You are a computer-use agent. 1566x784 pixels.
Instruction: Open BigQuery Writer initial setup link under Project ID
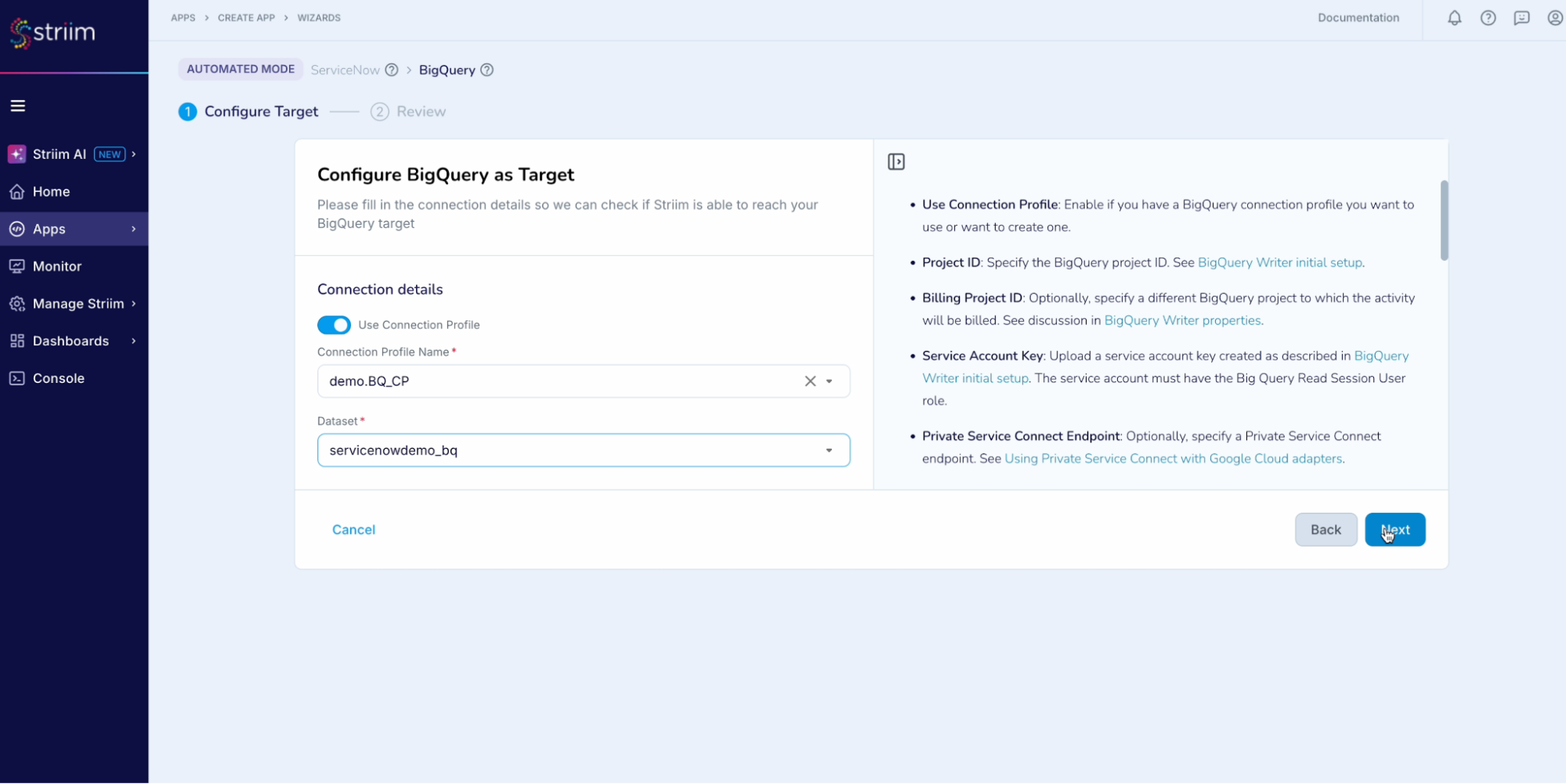(x=1280, y=262)
